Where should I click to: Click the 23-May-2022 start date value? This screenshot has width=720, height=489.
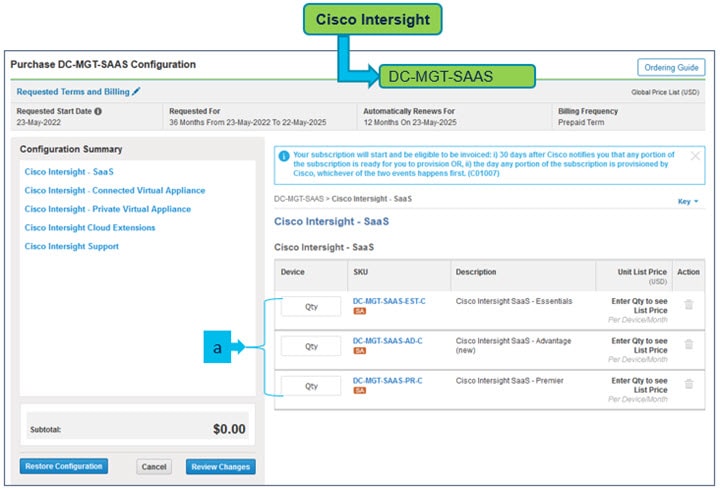(x=39, y=123)
